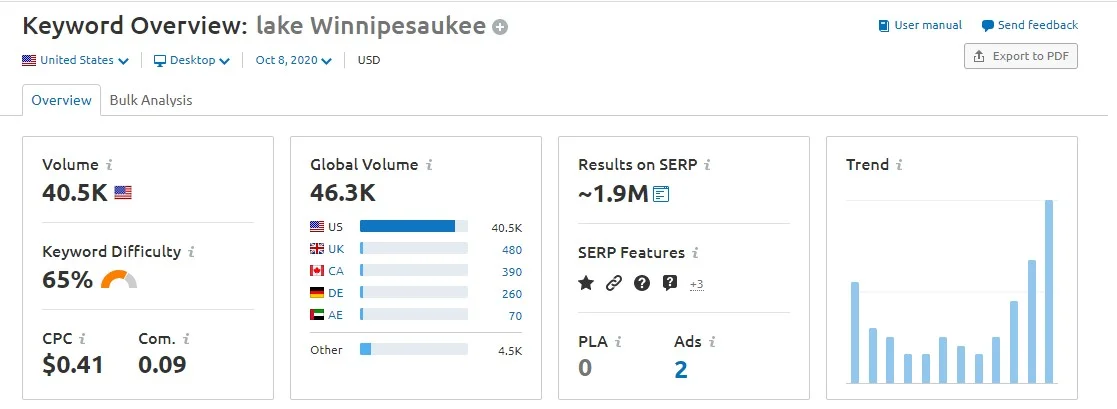Viewport: 1117px width, 409px height.
Task: Click the Export to PDF button
Action: click(1020, 56)
